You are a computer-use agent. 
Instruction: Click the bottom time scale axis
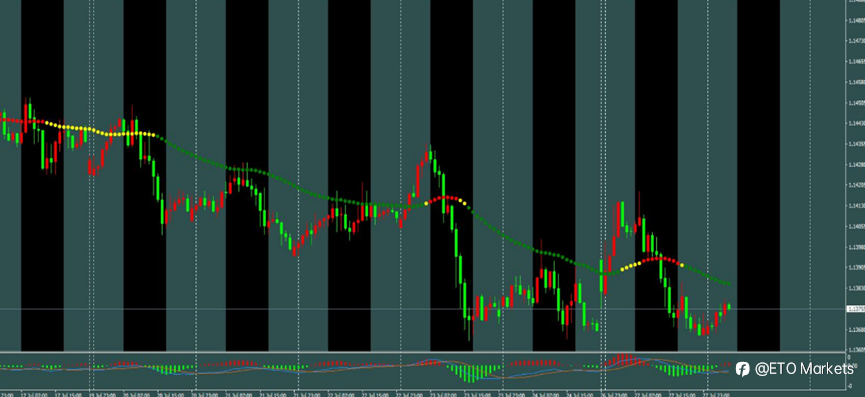point(423,393)
